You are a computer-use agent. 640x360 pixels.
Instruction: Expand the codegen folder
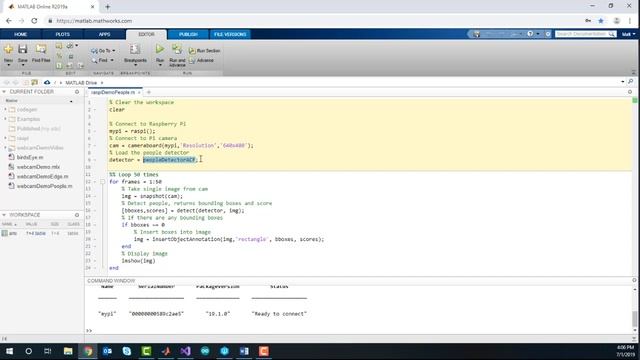(5, 109)
